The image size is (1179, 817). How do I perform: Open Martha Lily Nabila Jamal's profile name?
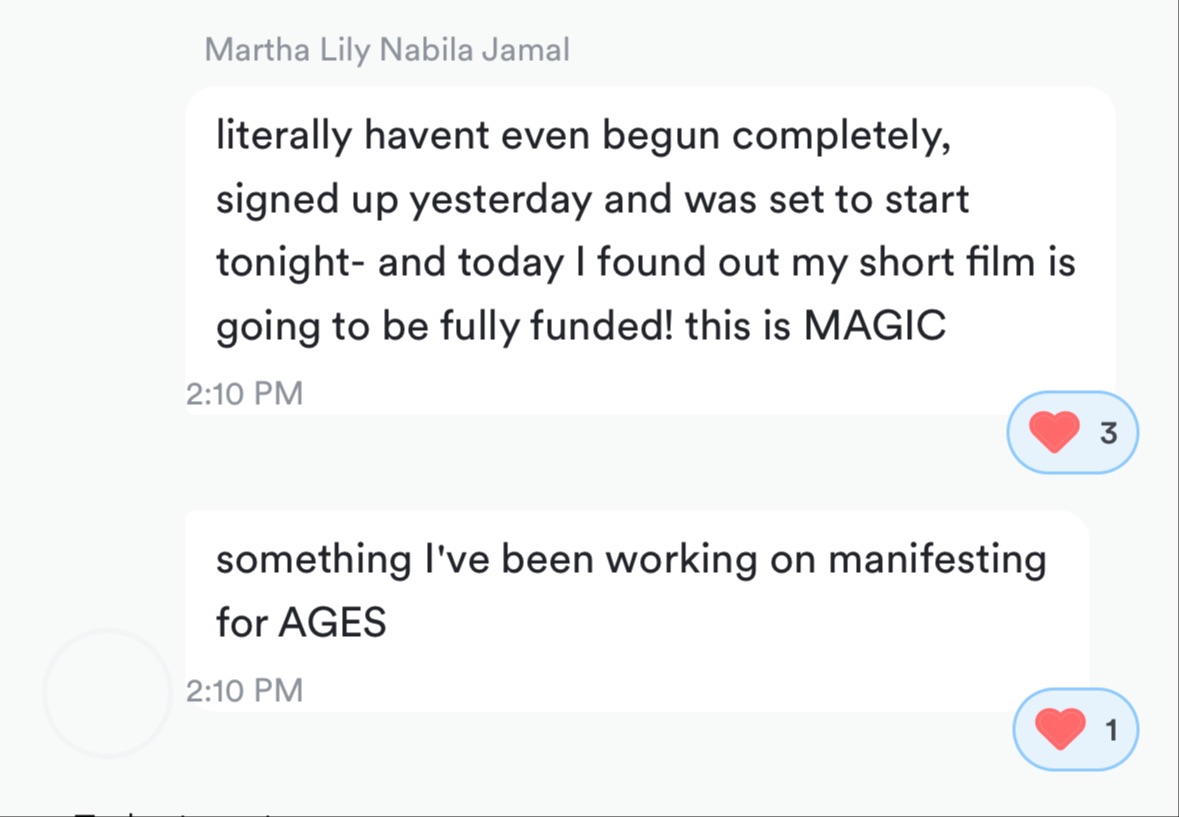pyautogui.click(x=387, y=49)
